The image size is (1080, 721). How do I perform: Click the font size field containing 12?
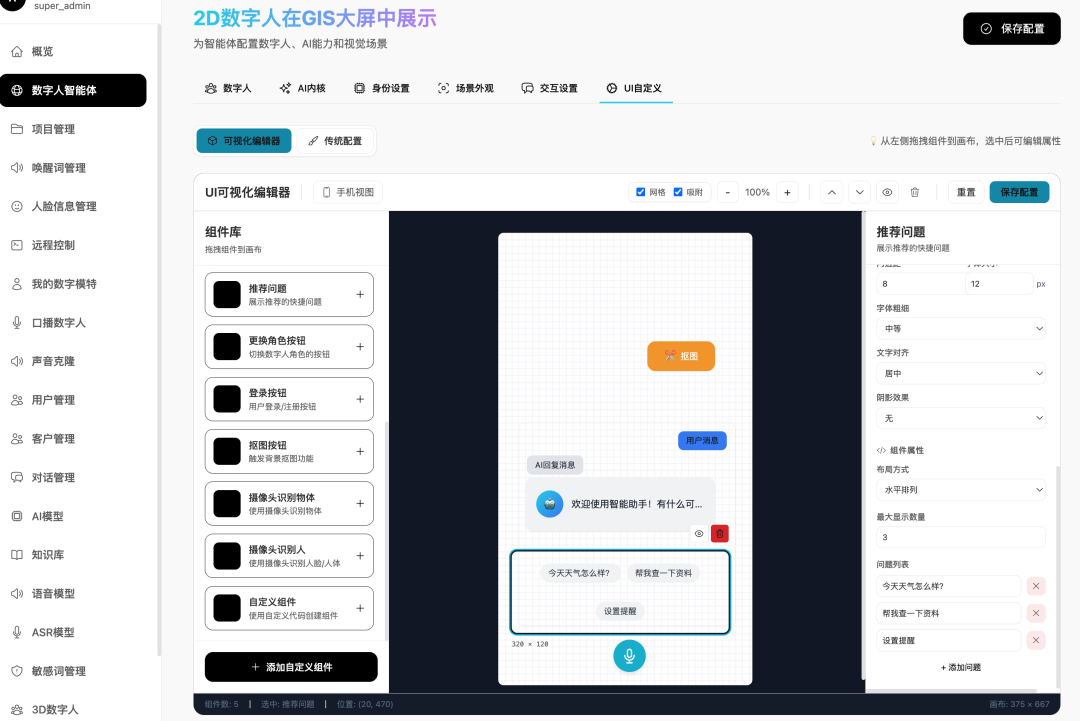pos(997,284)
